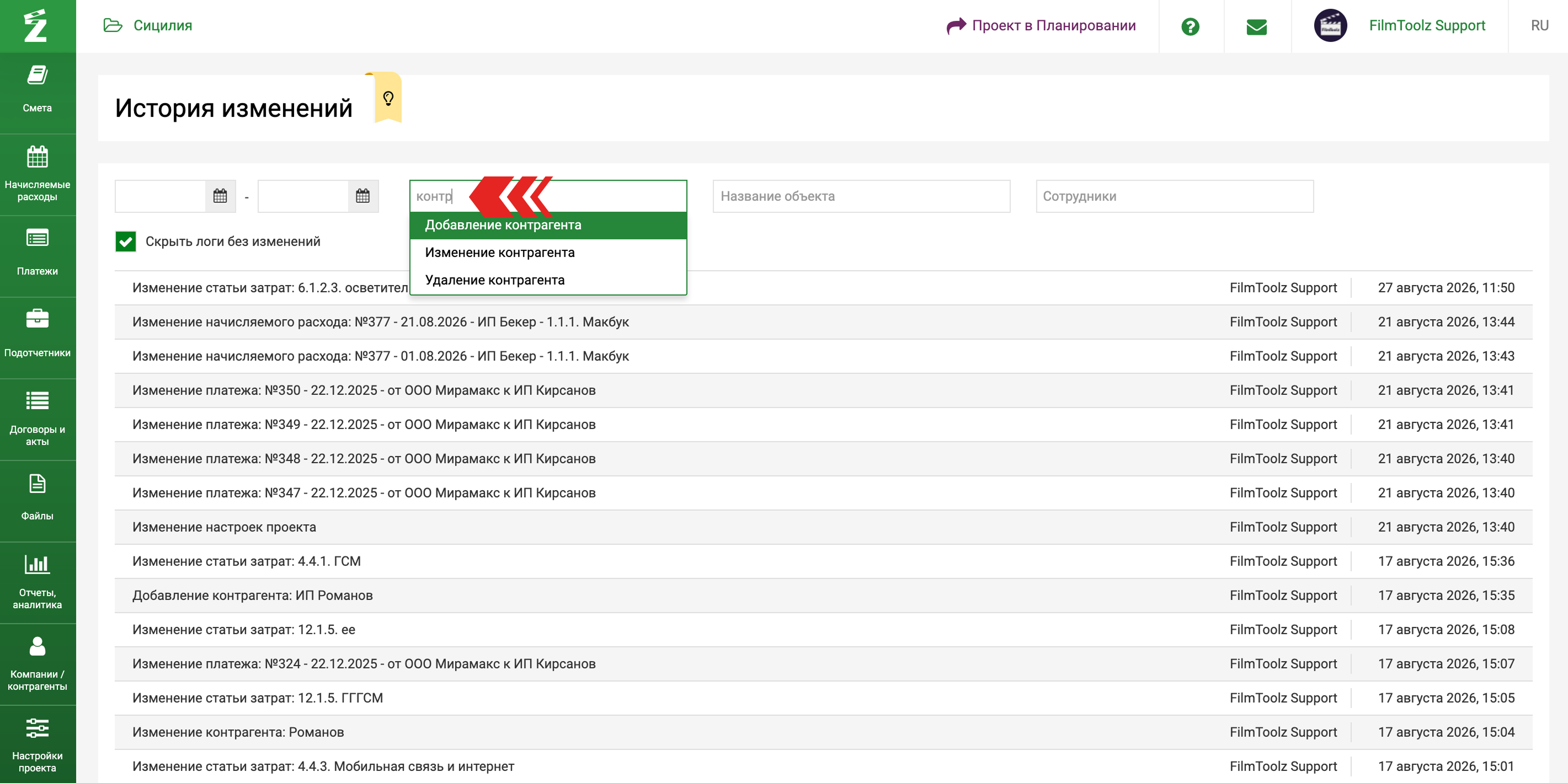Uncheck Скрыть логи без изменений
The image size is (1568, 783).
pyautogui.click(x=126, y=242)
